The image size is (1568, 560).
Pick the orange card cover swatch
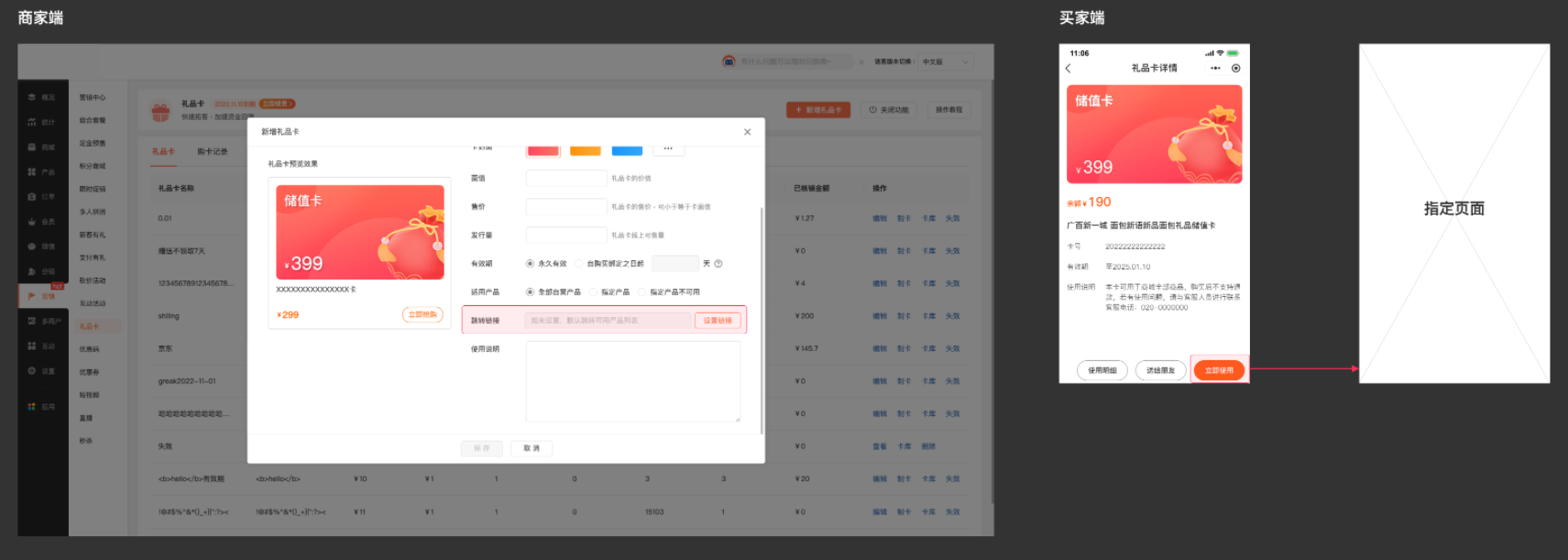click(586, 150)
